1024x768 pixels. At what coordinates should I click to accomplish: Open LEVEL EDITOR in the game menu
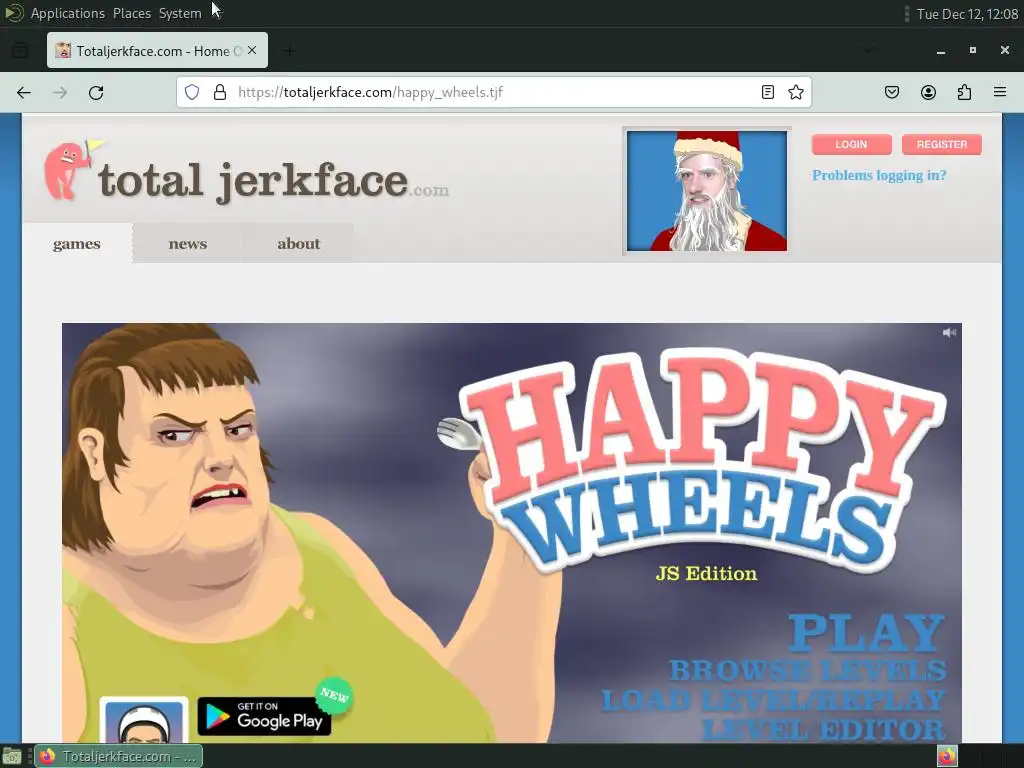(824, 729)
